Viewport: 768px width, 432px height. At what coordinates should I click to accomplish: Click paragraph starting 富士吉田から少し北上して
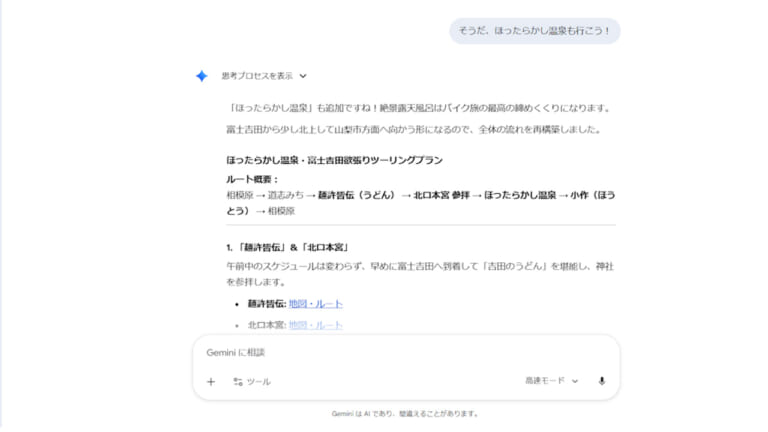point(414,130)
